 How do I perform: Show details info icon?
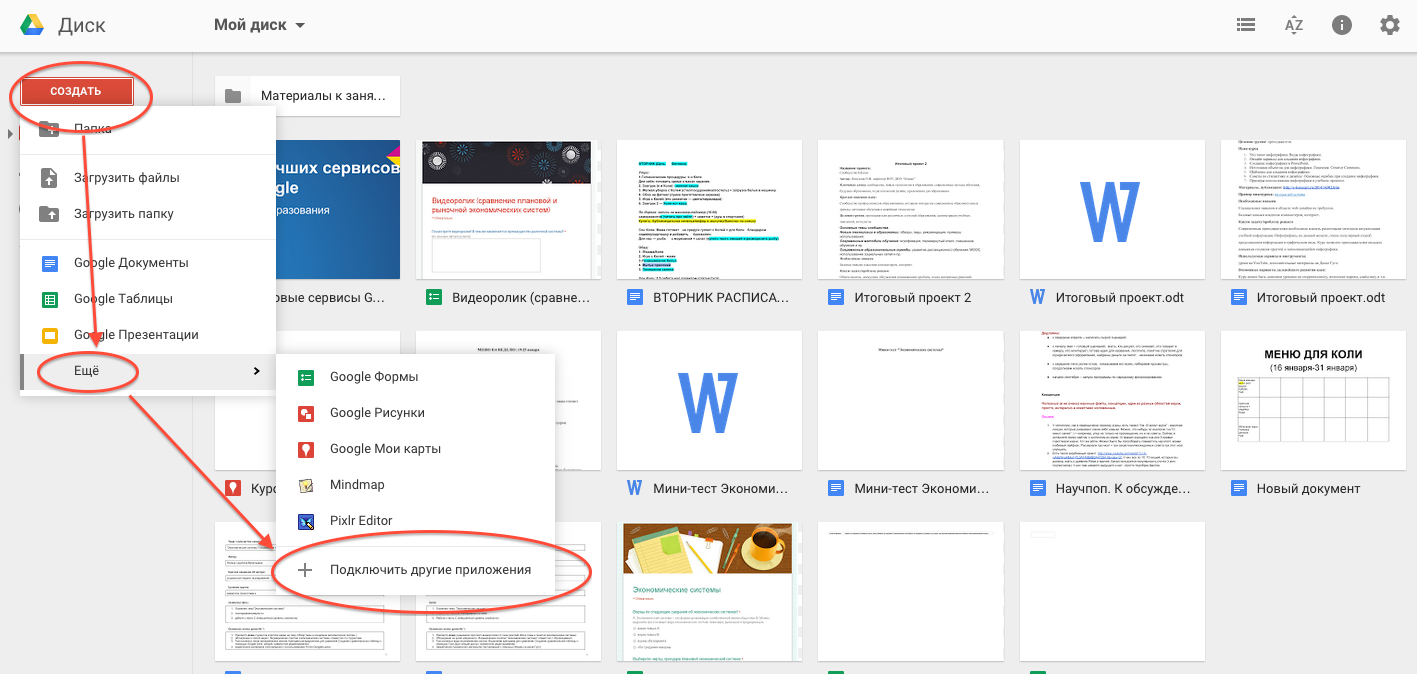click(x=1342, y=25)
